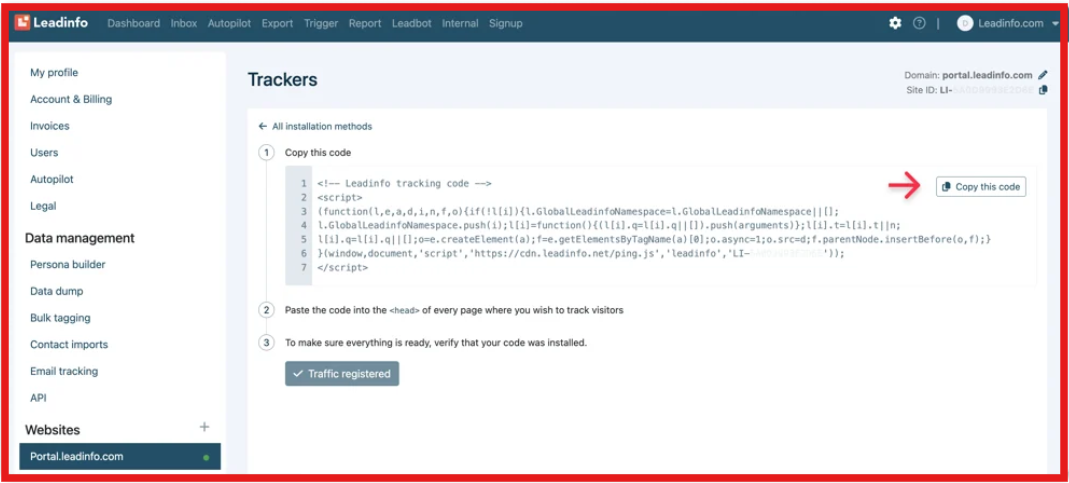Image resolution: width=1069 pixels, height=483 pixels.
Task: Open Users in sidebar
Action: pos(44,152)
